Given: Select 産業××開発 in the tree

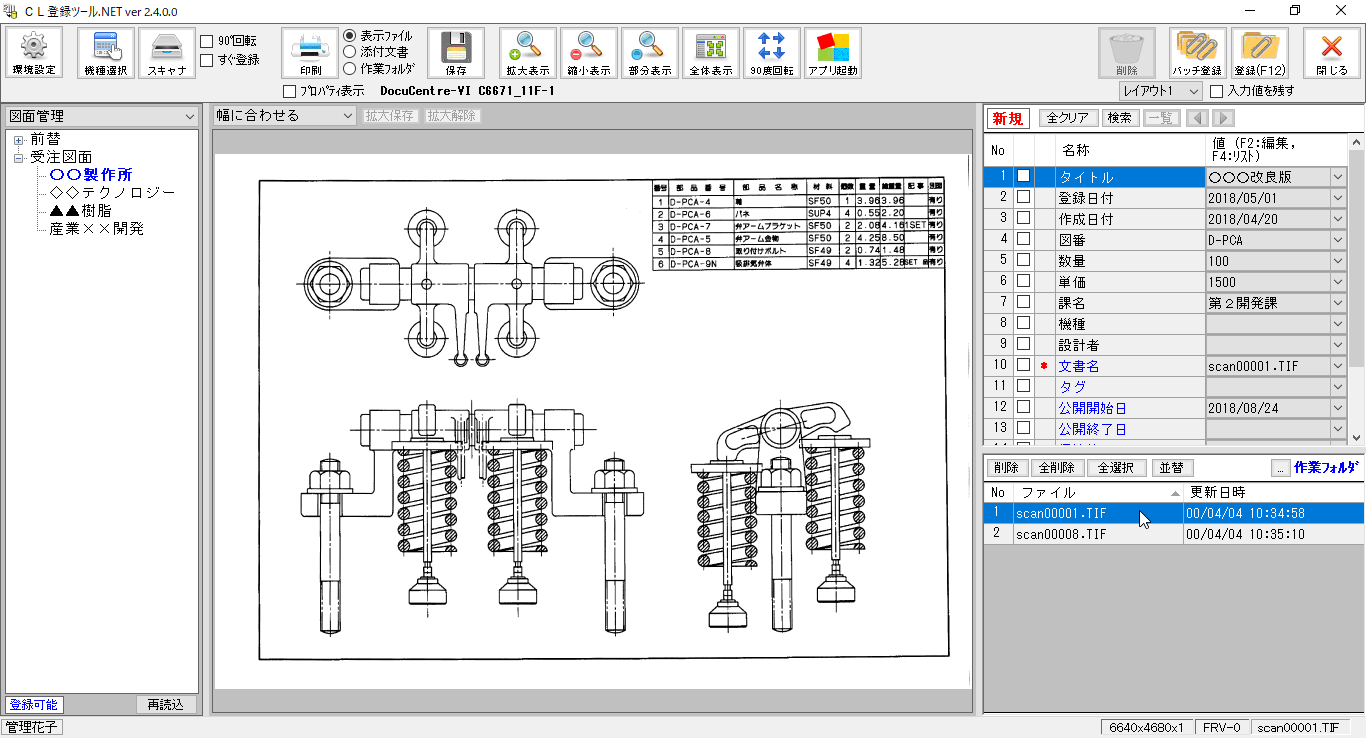Looking at the screenshot, I should [x=96, y=229].
